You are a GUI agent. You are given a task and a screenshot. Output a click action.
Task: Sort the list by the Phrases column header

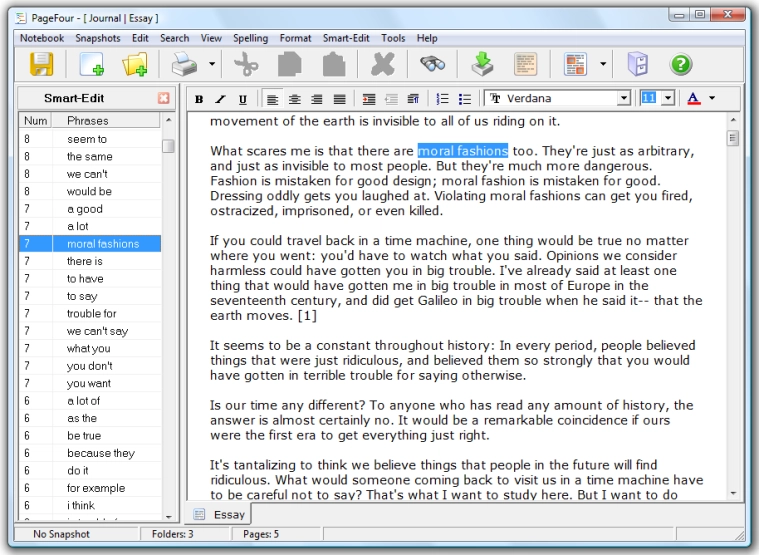(106, 120)
